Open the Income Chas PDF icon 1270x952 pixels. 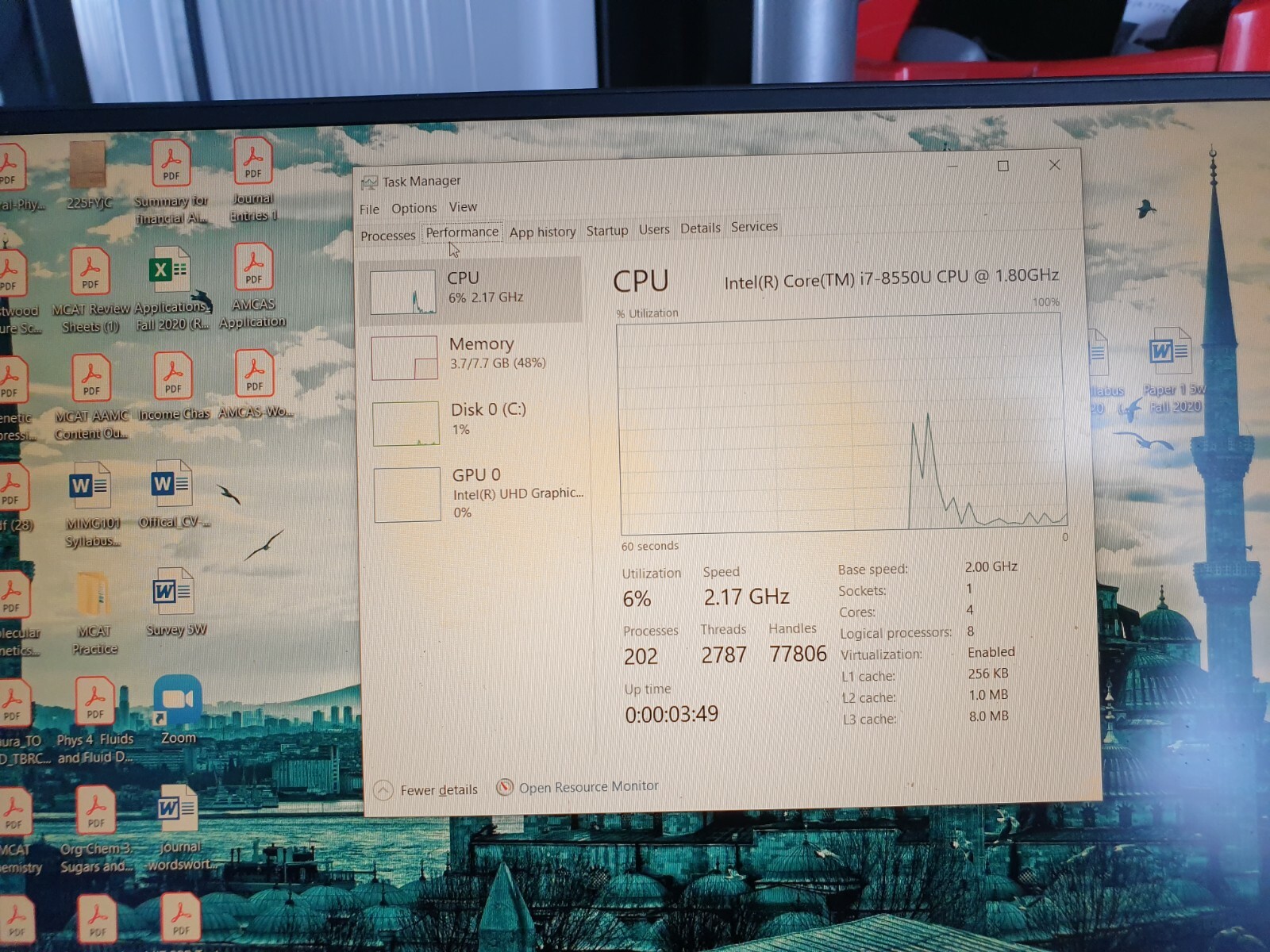click(x=173, y=386)
